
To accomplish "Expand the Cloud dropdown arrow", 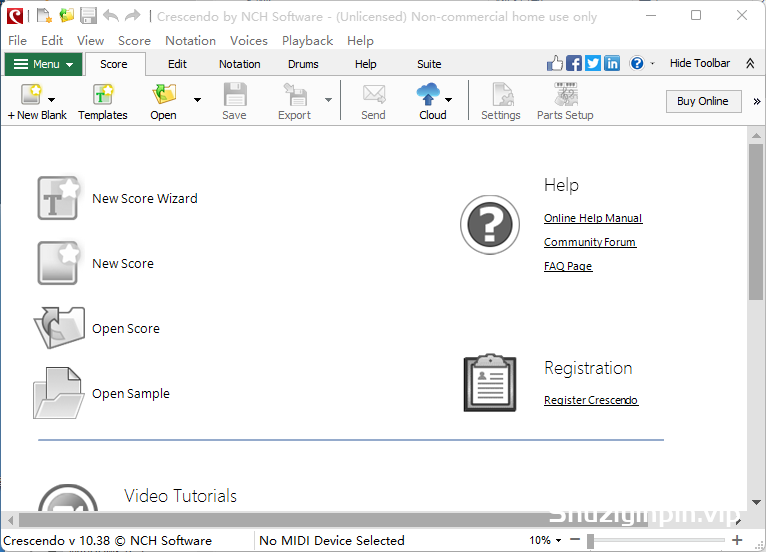I will [448, 100].
